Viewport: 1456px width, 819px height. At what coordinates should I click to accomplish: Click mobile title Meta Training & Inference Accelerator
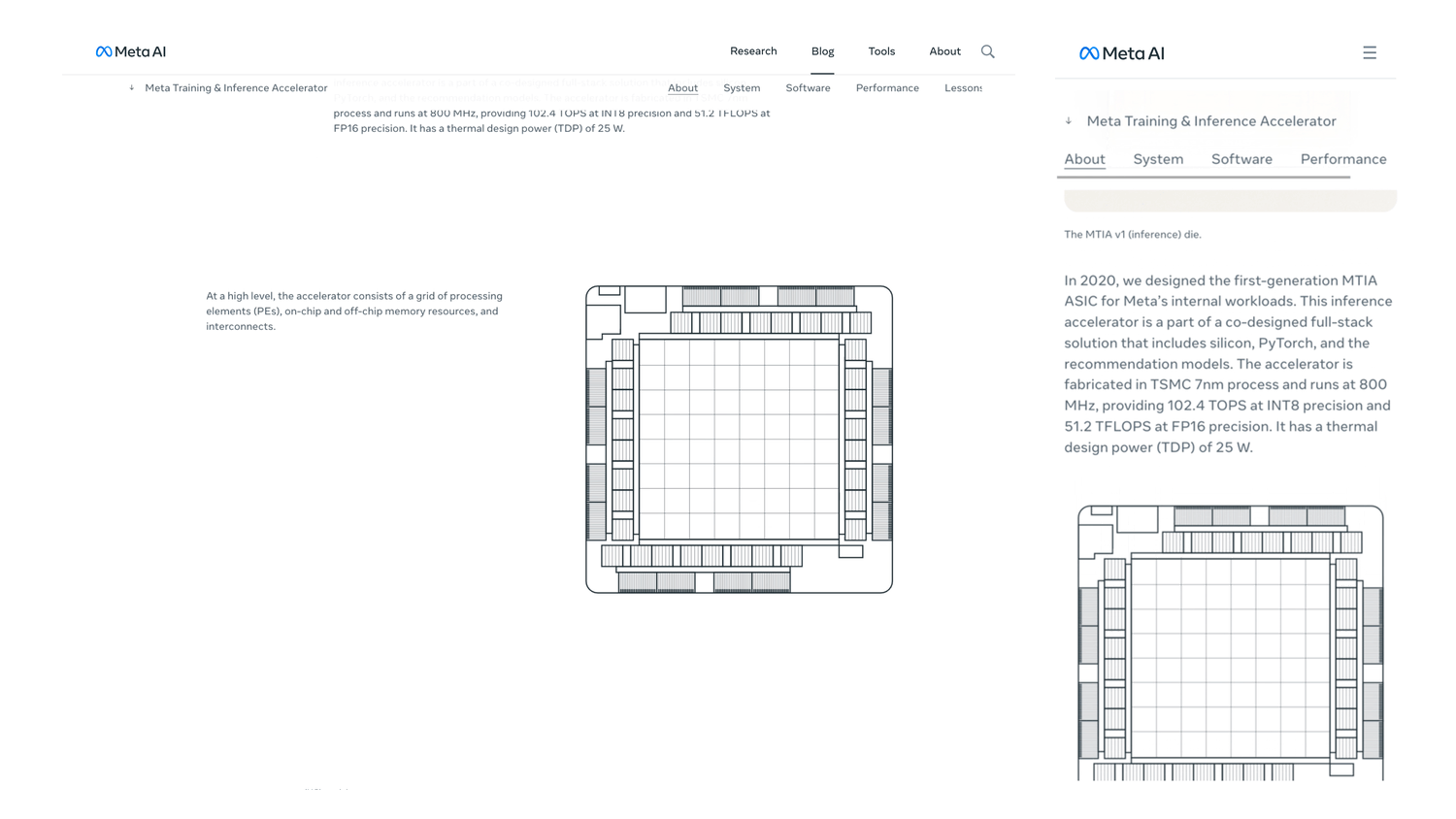1211,121
